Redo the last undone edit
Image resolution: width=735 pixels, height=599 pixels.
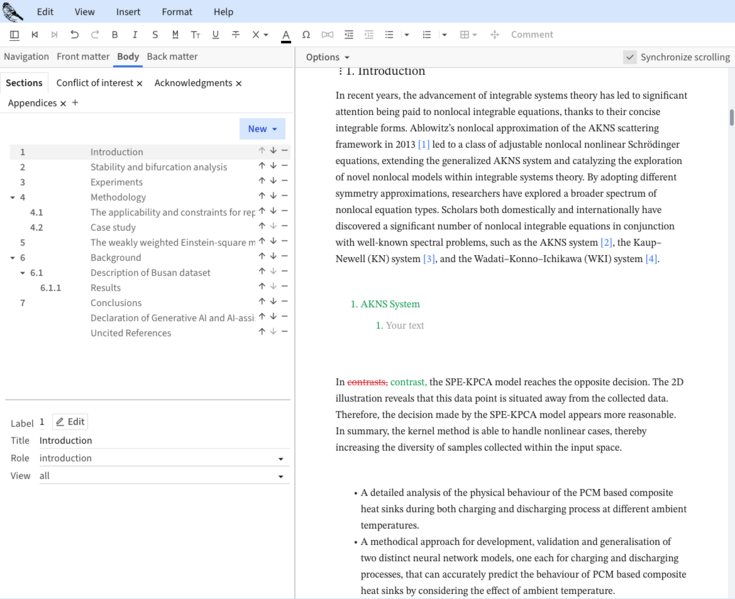click(x=95, y=35)
